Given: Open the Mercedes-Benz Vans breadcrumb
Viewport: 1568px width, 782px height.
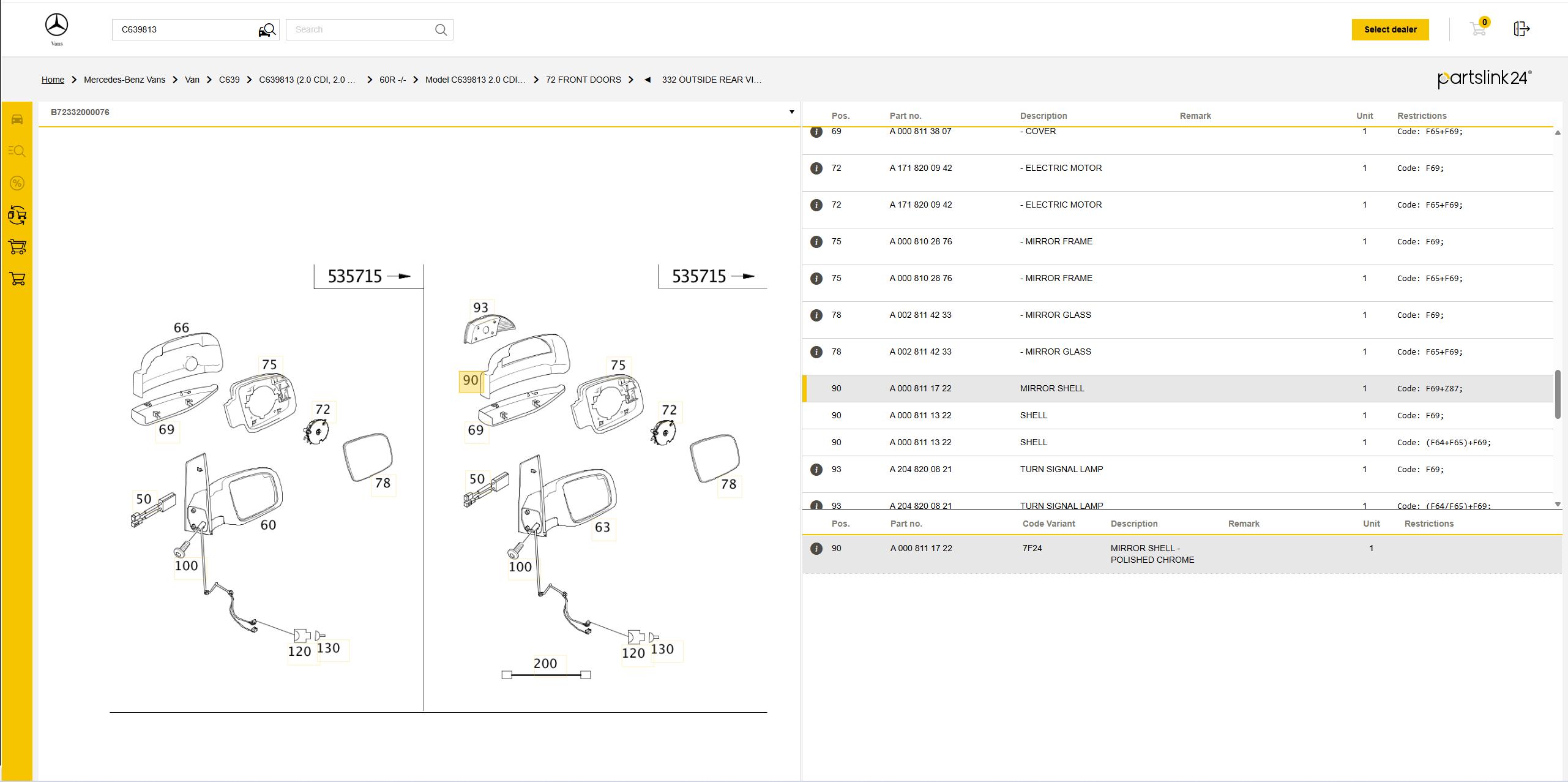Looking at the screenshot, I should (124, 80).
